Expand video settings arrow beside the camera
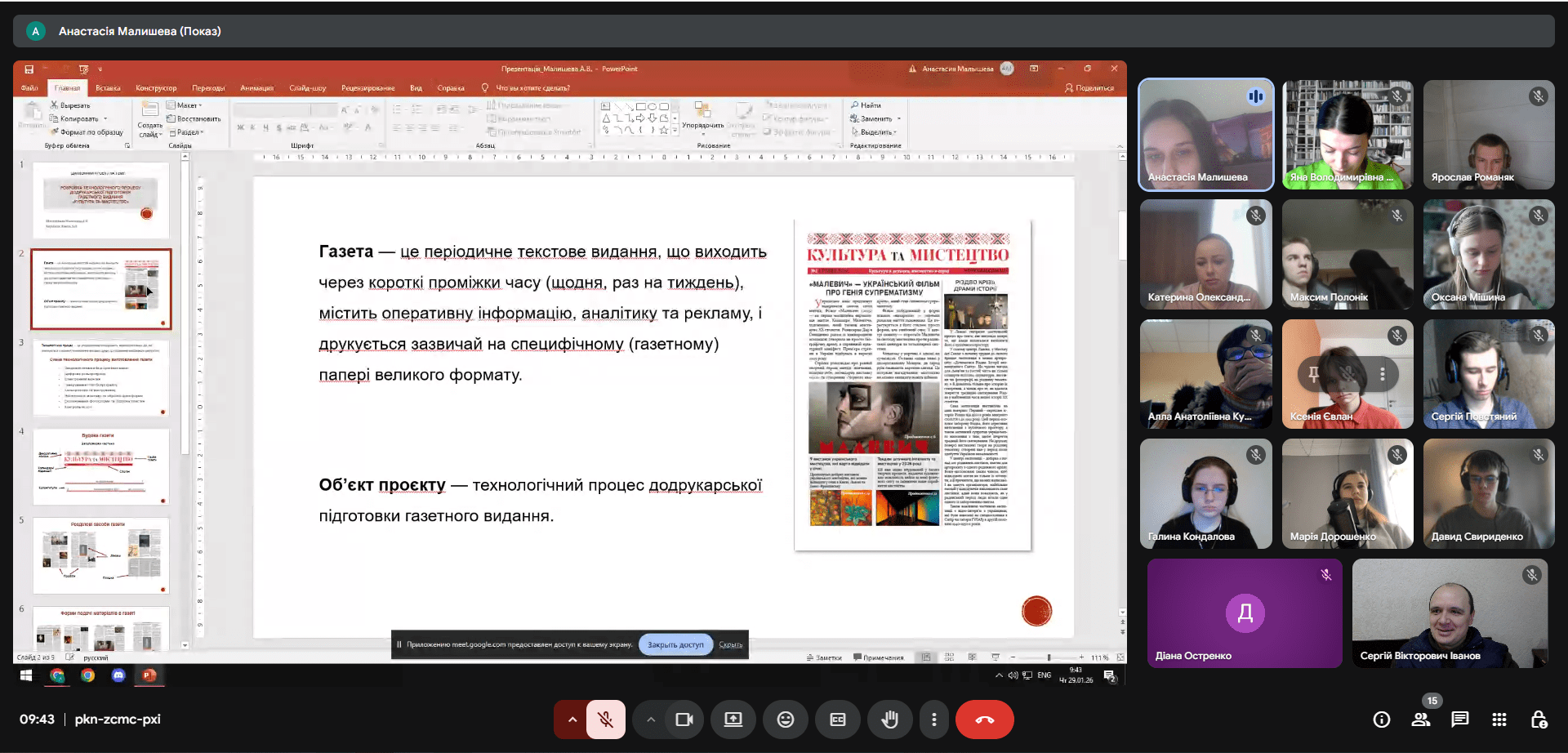1568x753 pixels. point(651,720)
